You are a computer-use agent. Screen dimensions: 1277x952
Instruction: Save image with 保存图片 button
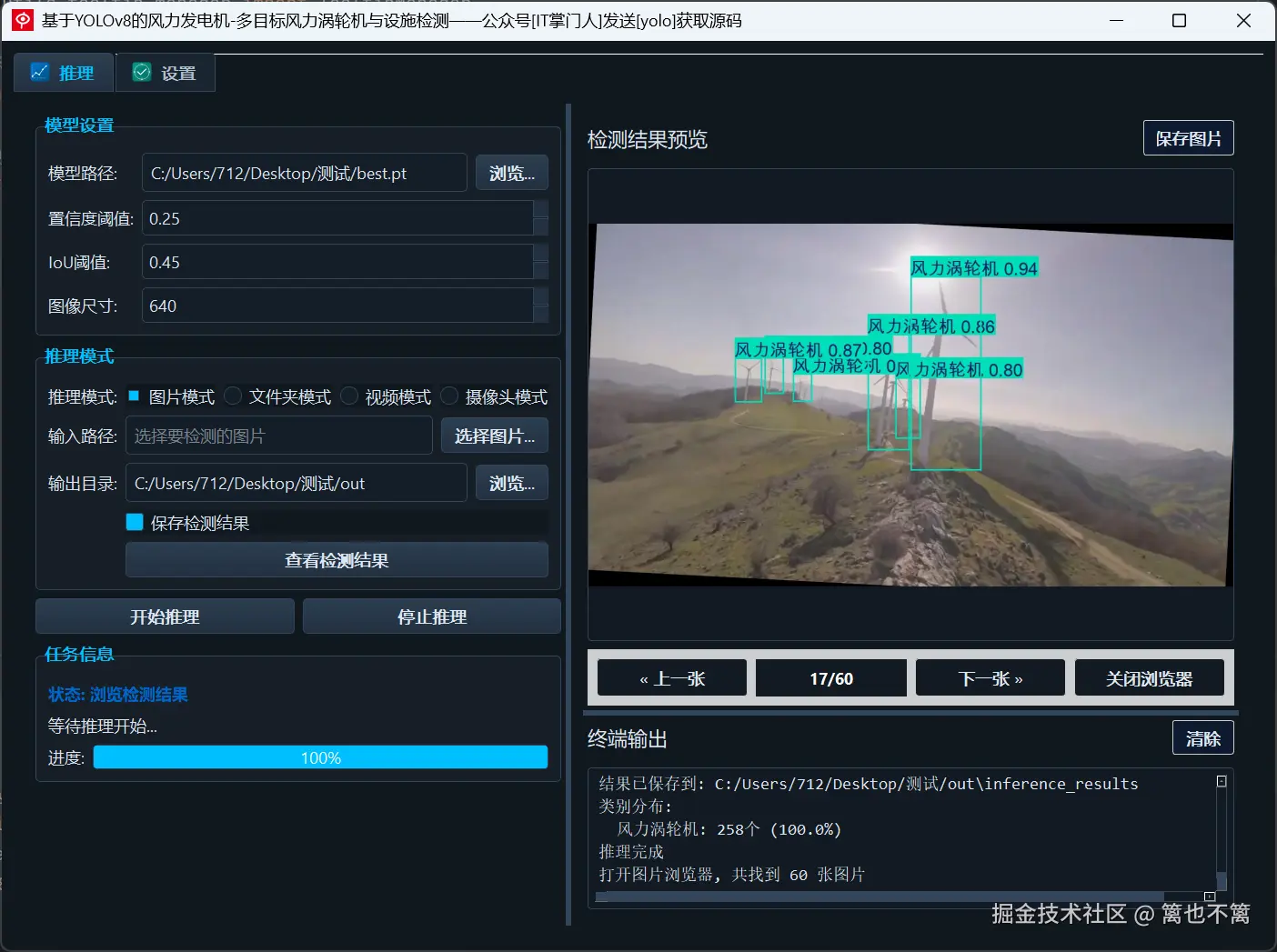[1189, 138]
